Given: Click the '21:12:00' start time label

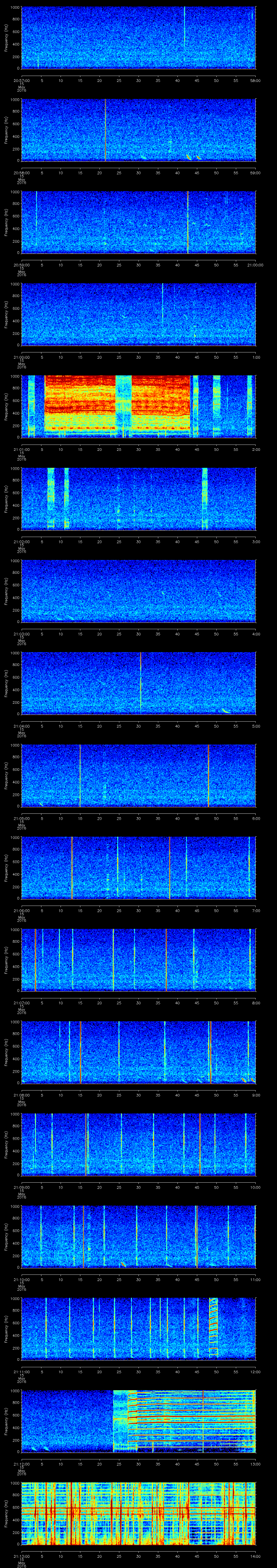Looking at the screenshot, I should 21,1464.
